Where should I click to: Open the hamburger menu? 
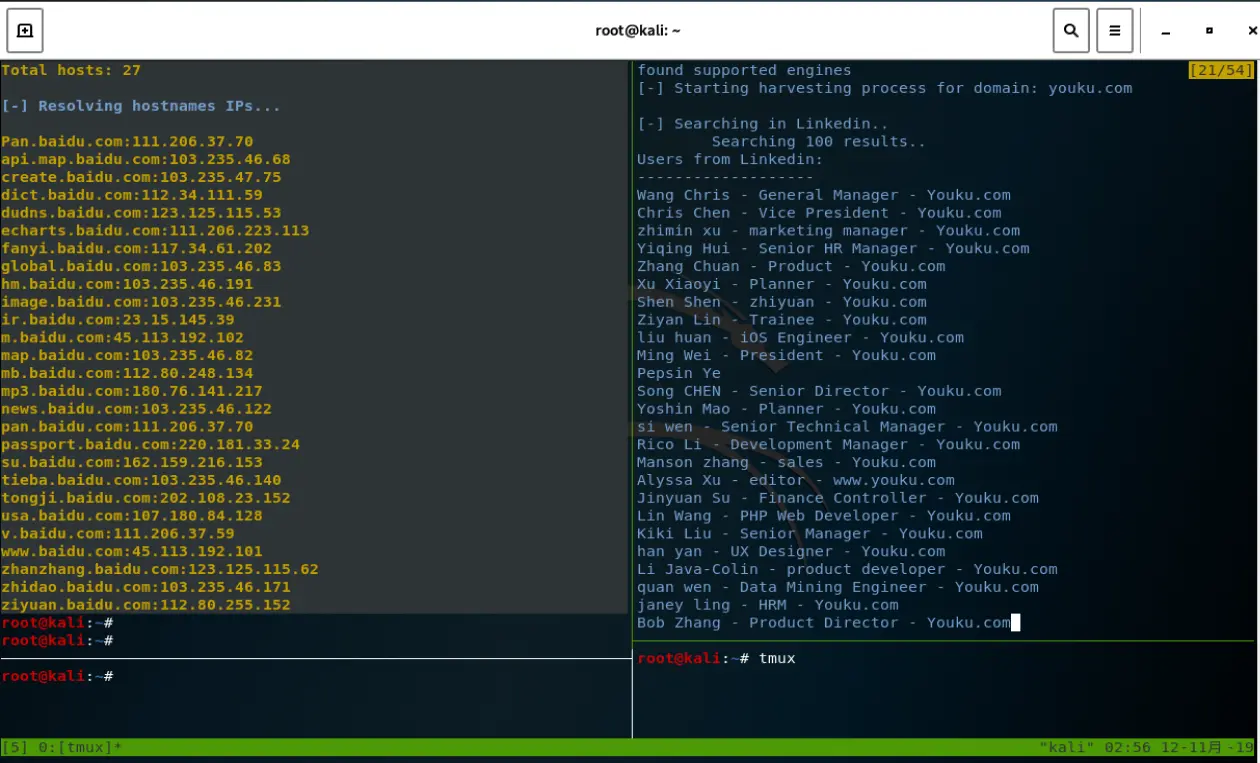(1114, 30)
